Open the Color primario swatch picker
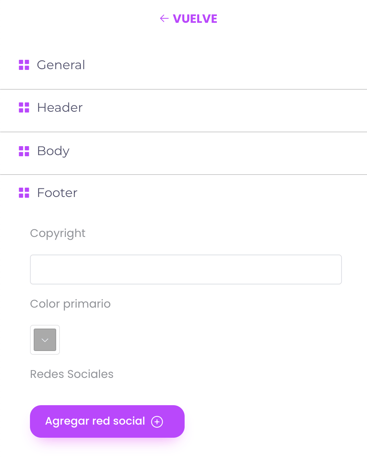 tap(45, 340)
